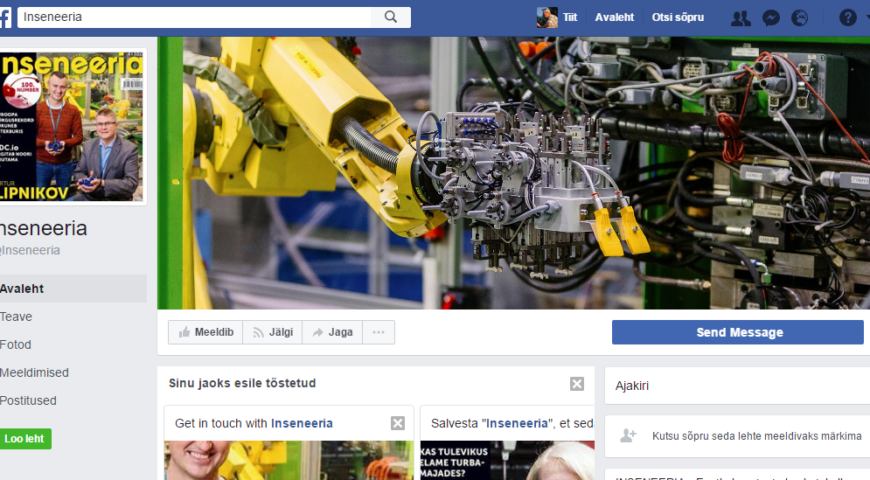Click the @Inseneeria username text

[x=30, y=250]
